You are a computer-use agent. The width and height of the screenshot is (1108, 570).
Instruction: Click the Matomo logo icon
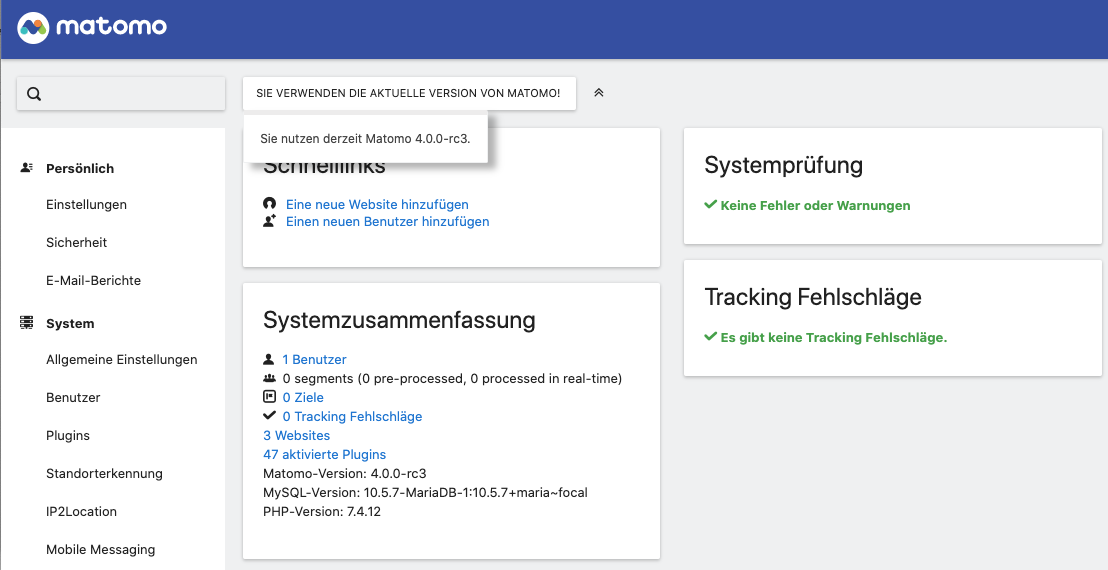pos(33,28)
